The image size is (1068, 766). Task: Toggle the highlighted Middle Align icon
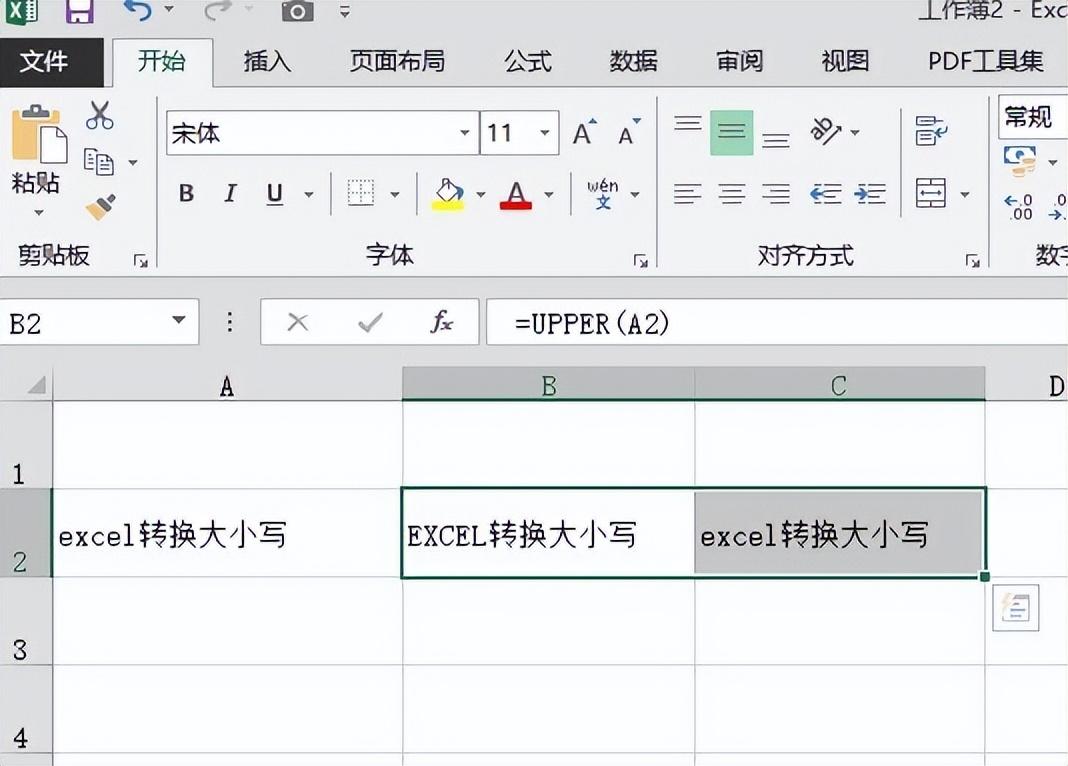[x=732, y=132]
